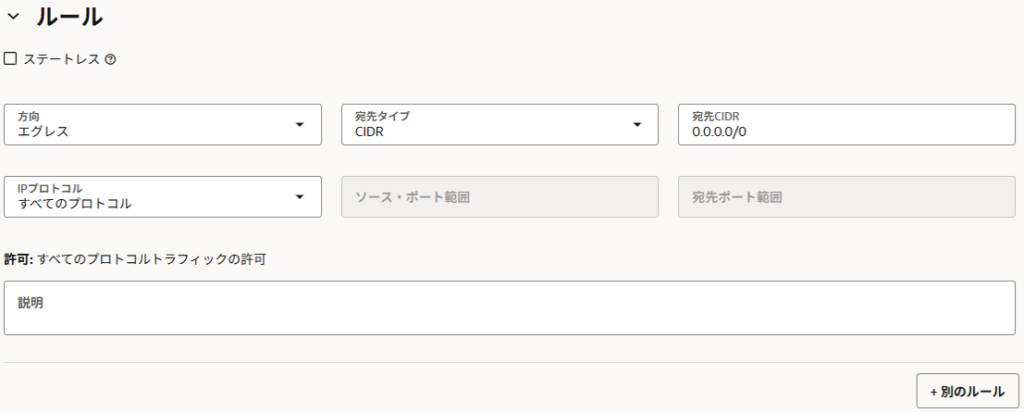The height and width of the screenshot is (413, 1024).
Task: Click the arrow icon in IPプロトコル box
Action: [x=299, y=197]
